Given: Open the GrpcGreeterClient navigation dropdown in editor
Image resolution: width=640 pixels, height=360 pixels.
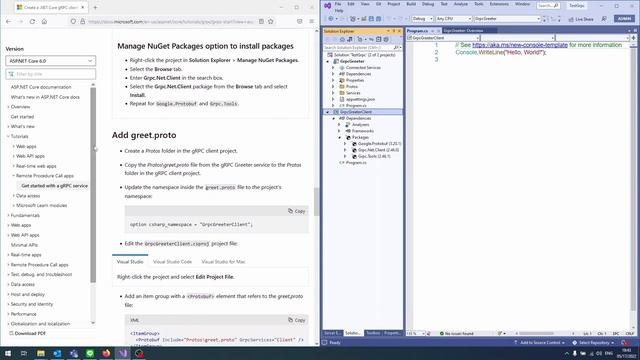Looking at the screenshot, I should pyautogui.click(x=442, y=38).
